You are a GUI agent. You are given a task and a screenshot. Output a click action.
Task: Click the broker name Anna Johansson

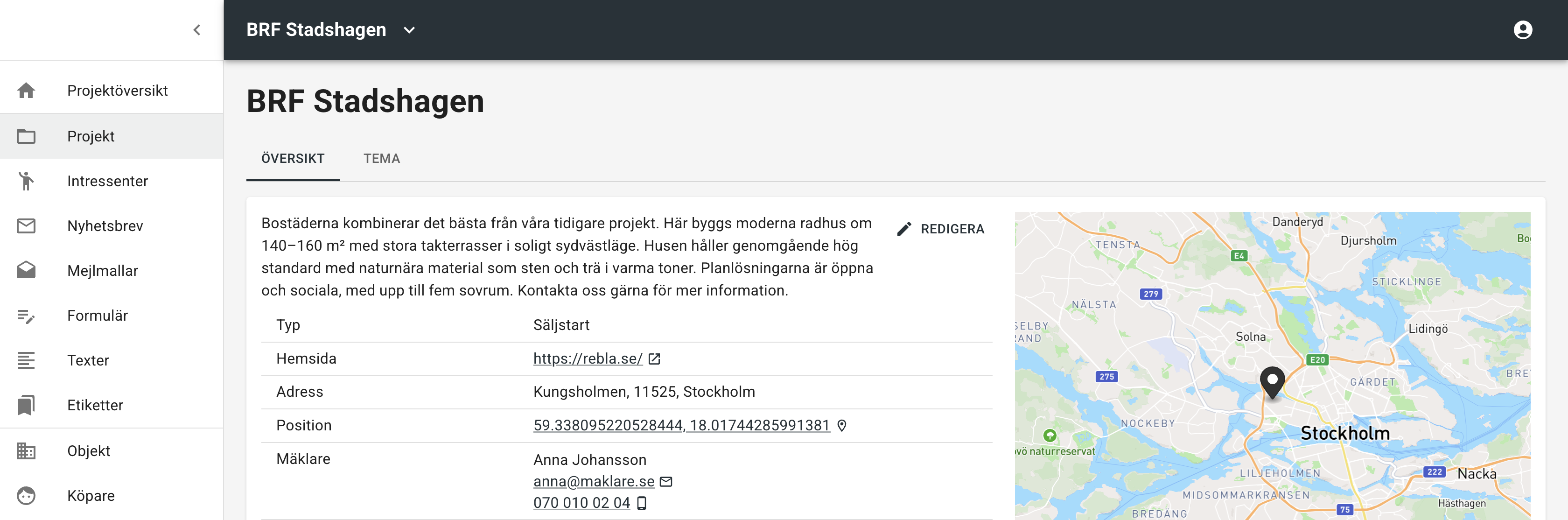point(590,460)
